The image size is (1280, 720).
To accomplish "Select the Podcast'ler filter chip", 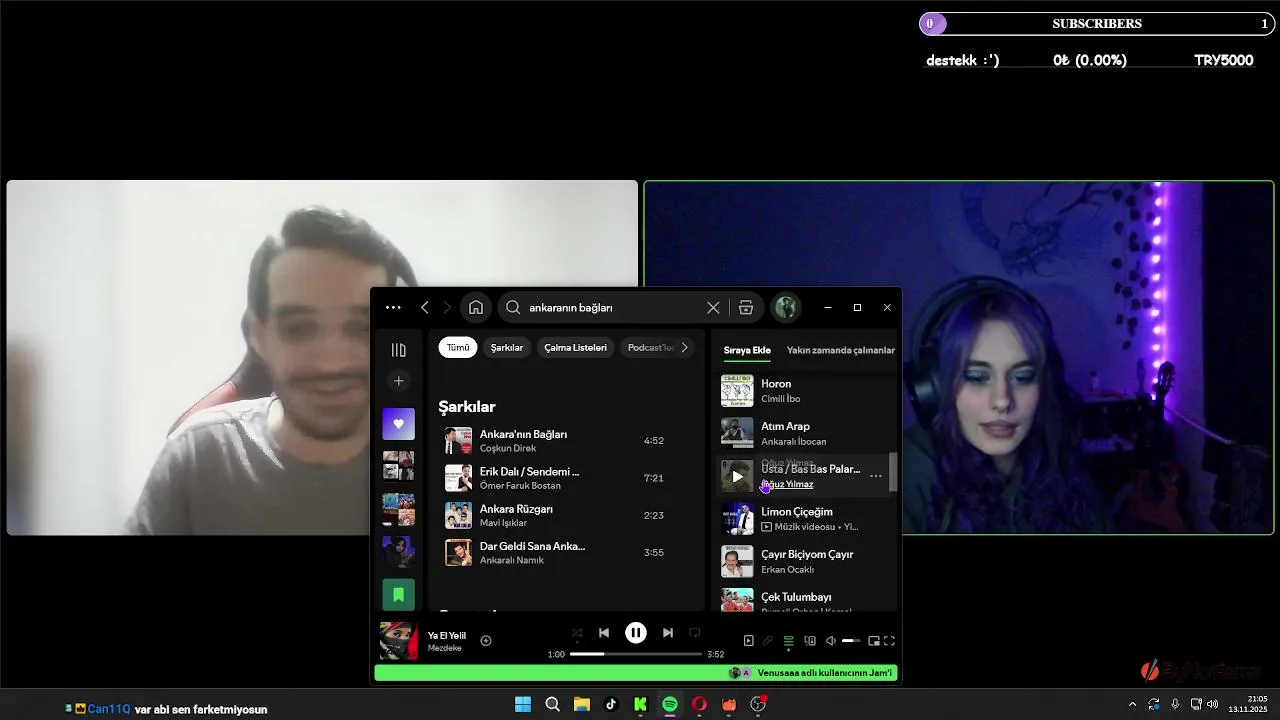I will point(650,348).
